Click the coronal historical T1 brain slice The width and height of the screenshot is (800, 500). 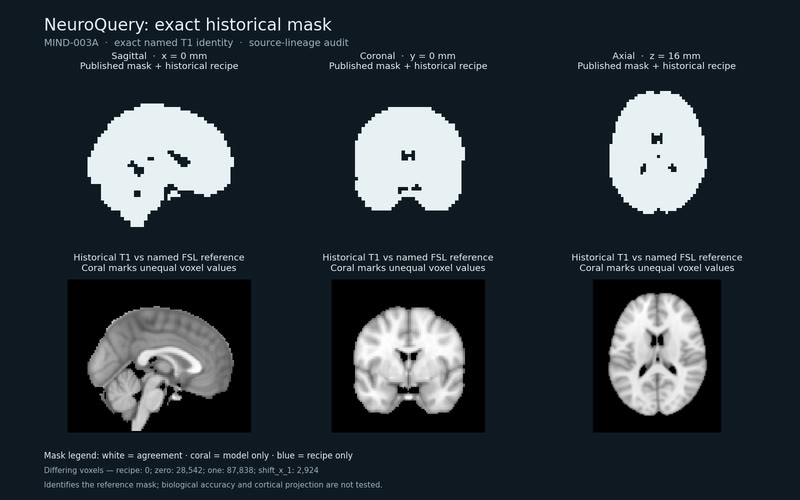408,356
